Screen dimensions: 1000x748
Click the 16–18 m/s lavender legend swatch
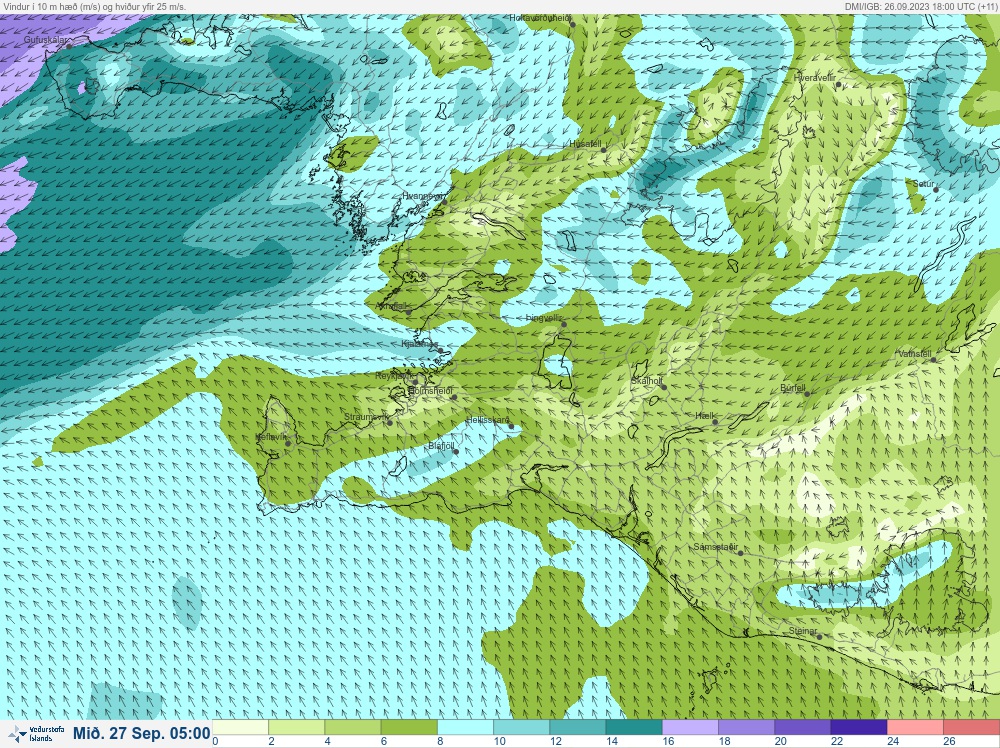(x=690, y=728)
